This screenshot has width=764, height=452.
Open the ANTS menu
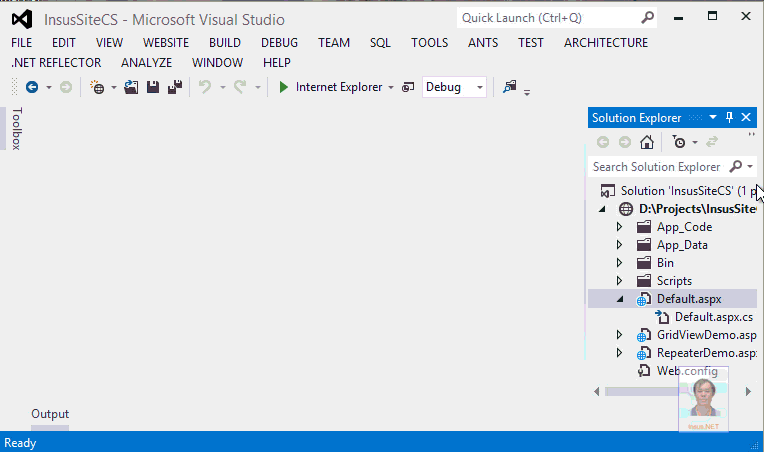tap(483, 43)
